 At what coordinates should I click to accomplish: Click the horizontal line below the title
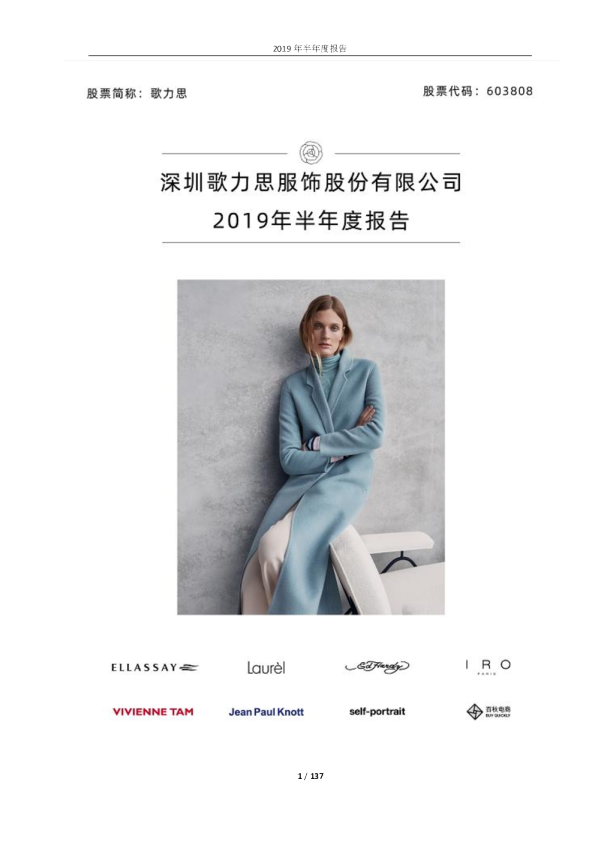point(311,242)
